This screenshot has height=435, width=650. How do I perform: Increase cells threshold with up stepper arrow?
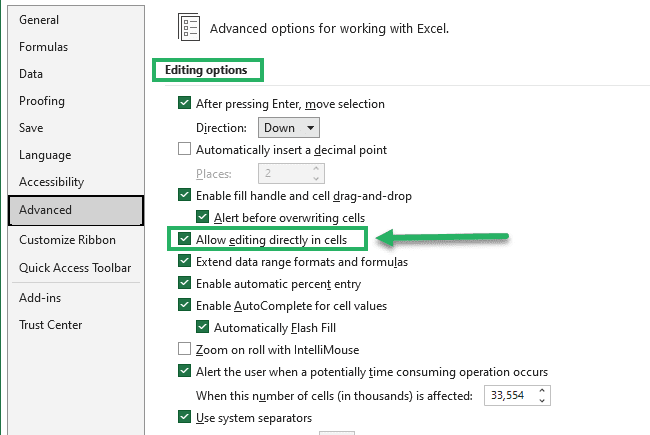pos(542,391)
